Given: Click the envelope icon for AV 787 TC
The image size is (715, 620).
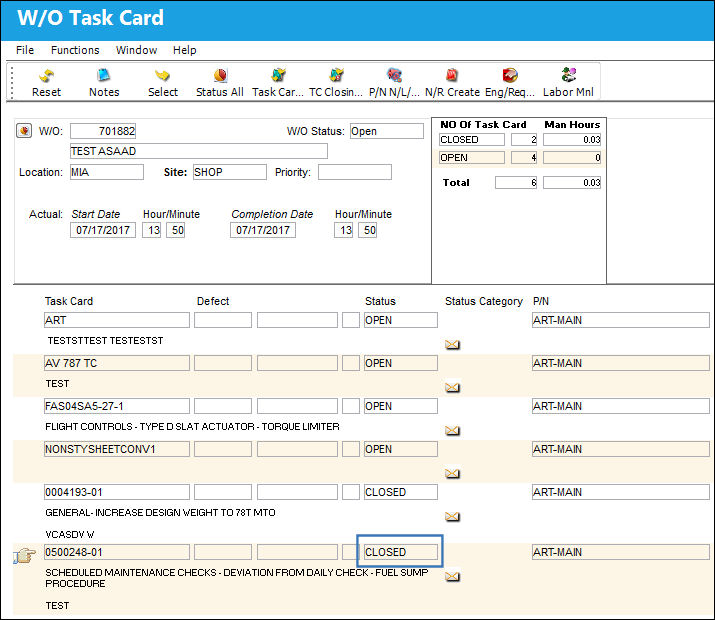Looking at the screenshot, I should pyautogui.click(x=452, y=387).
